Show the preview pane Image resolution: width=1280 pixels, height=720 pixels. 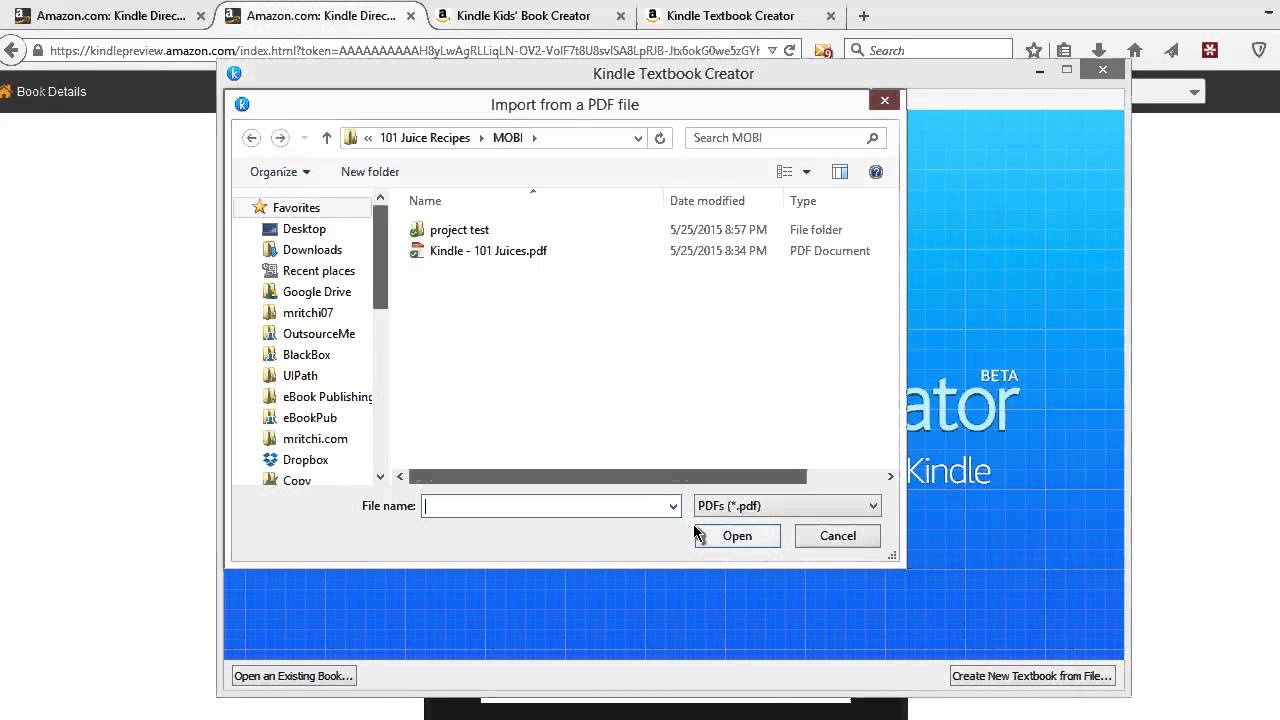click(x=840, y=172)
